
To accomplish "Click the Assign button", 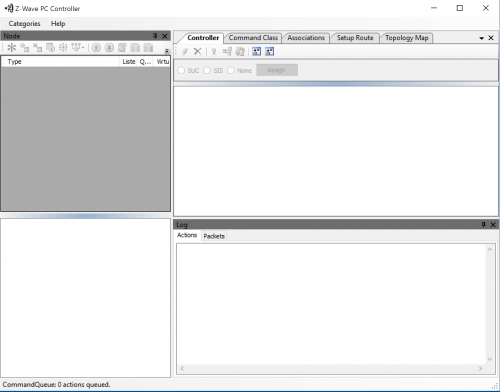I will pyautogui.click(x=277, y=70).
